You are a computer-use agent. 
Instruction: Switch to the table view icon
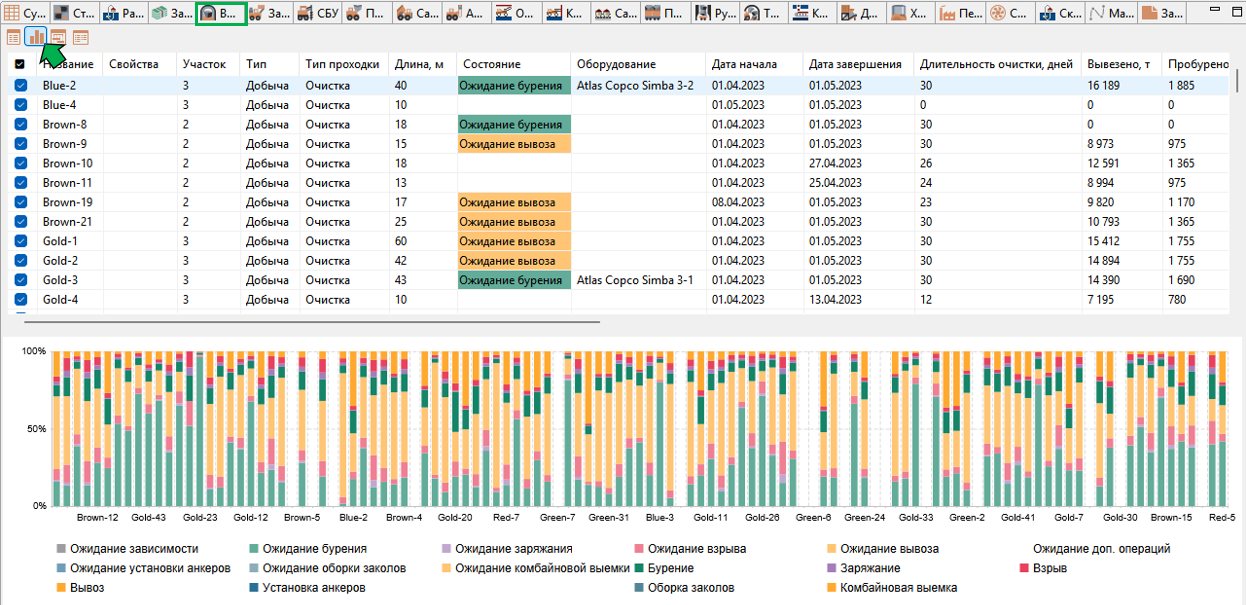coord(14,38)
